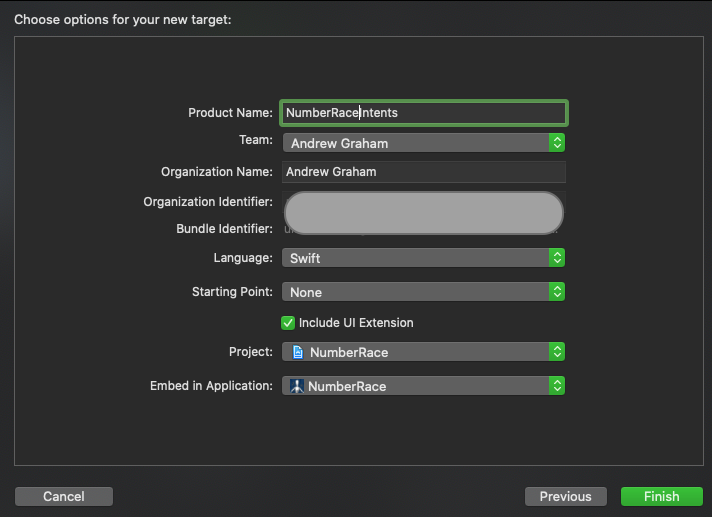Cancel the new target dialog
The height and width of the screenshot is (517, 712).
64,496
